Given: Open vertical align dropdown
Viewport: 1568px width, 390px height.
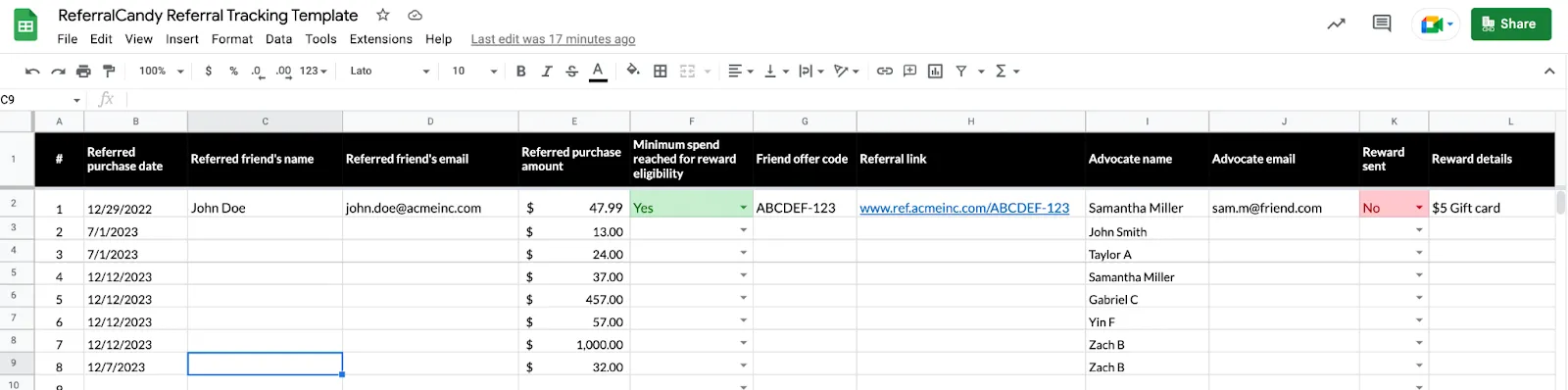Looking at the screenshot, I should [x=777, y=71].
